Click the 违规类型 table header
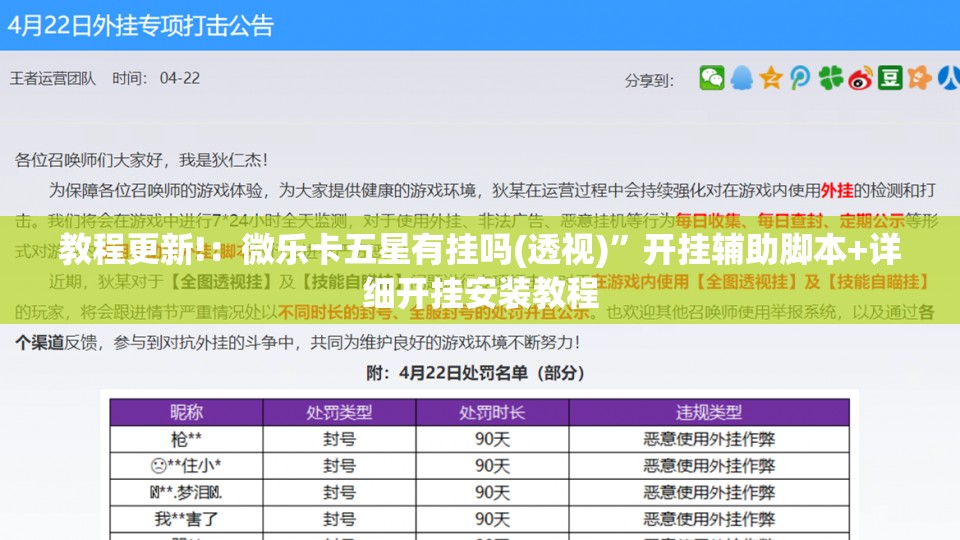This screenshot has height=540, width=960. [709, 412]
